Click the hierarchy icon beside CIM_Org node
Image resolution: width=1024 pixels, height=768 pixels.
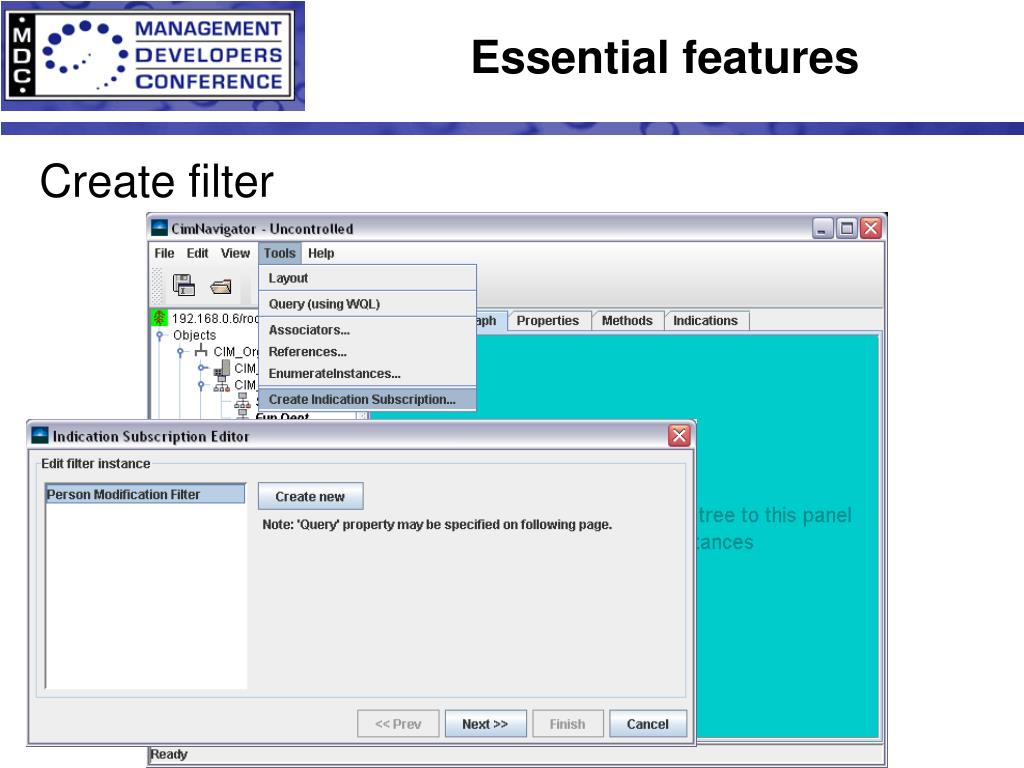coord(200,351)
